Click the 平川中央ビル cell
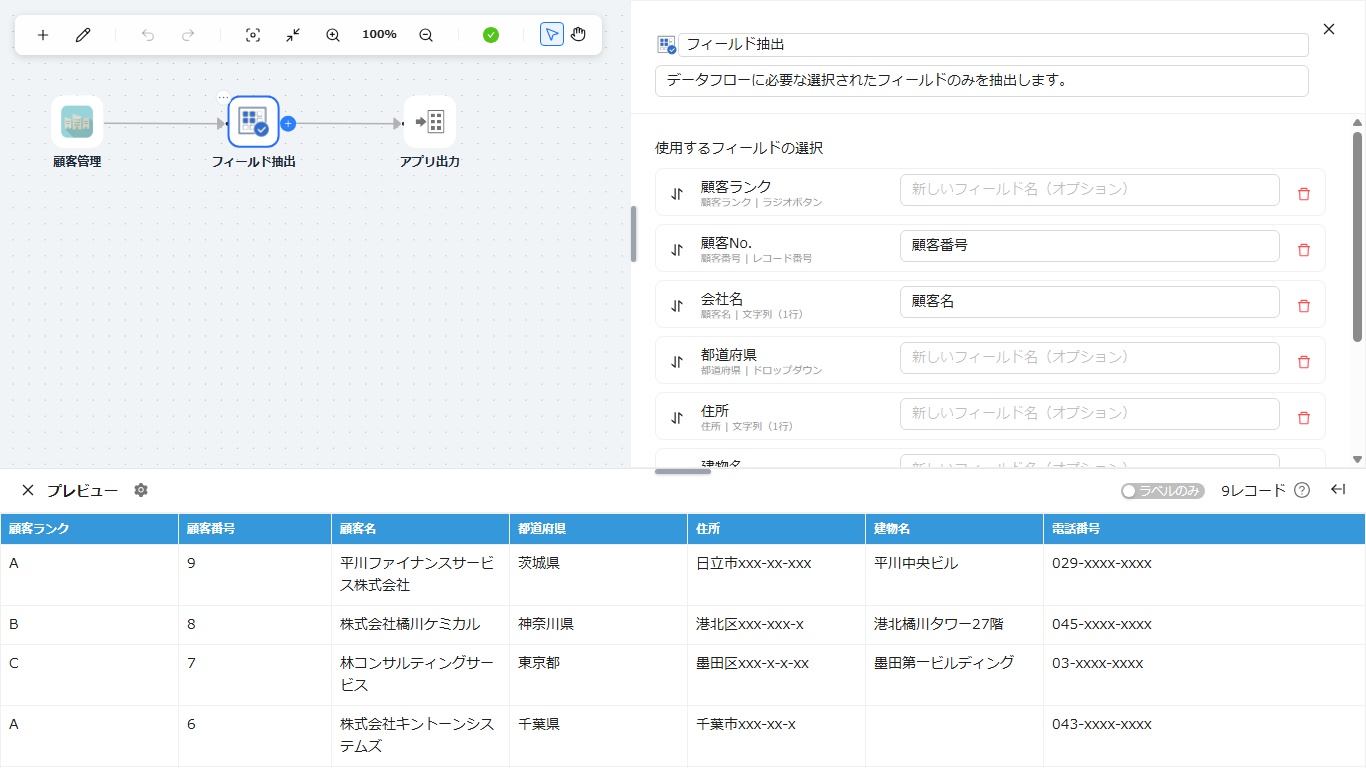This screenshot has height=768, width=1366. [x=955, y=575]
